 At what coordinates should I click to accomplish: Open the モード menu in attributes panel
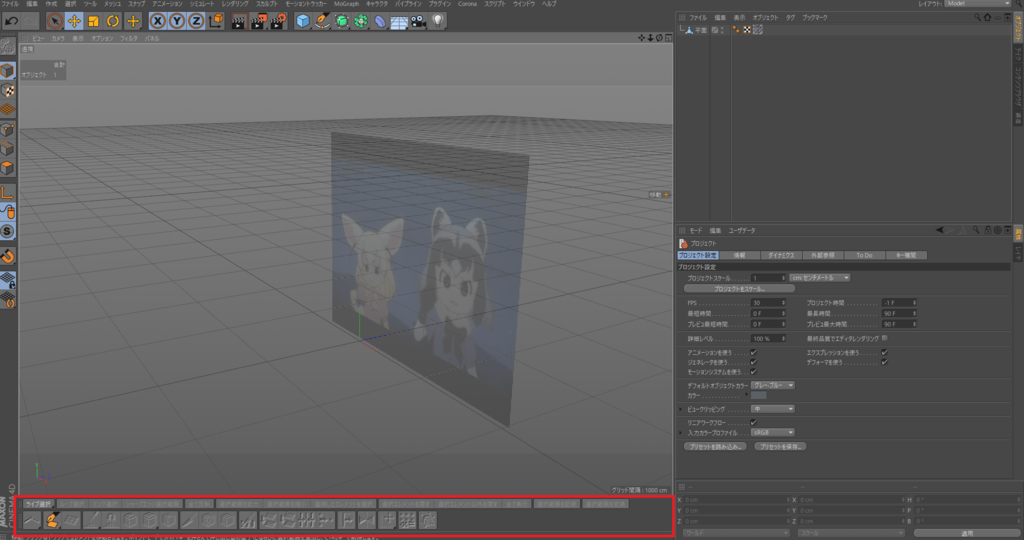696,230
